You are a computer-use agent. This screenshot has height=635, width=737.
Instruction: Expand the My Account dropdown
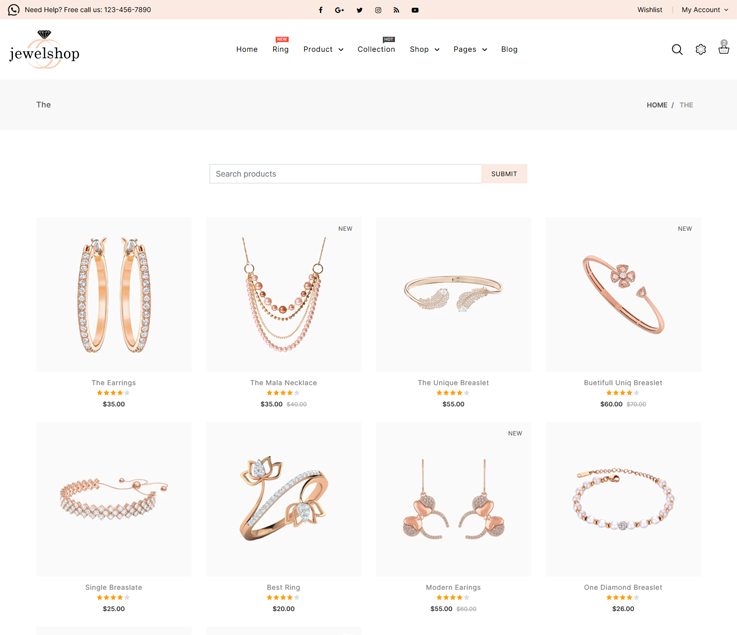click(705, 10)
